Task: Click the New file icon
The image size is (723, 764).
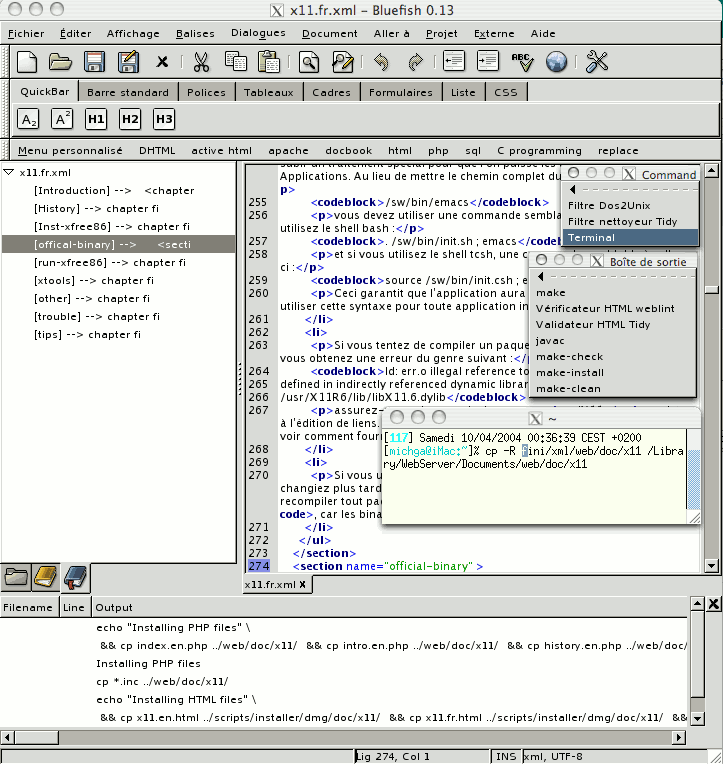Action: point(27,62)
